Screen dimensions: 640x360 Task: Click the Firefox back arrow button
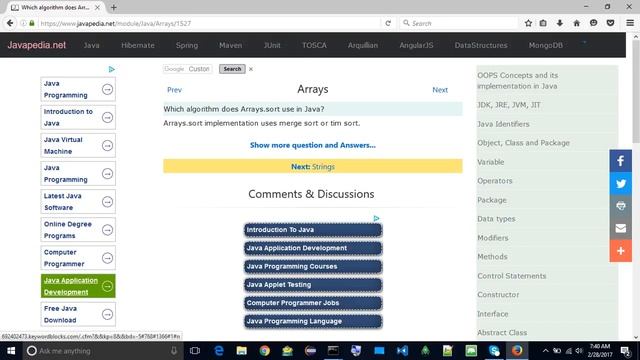pos(10,23)
